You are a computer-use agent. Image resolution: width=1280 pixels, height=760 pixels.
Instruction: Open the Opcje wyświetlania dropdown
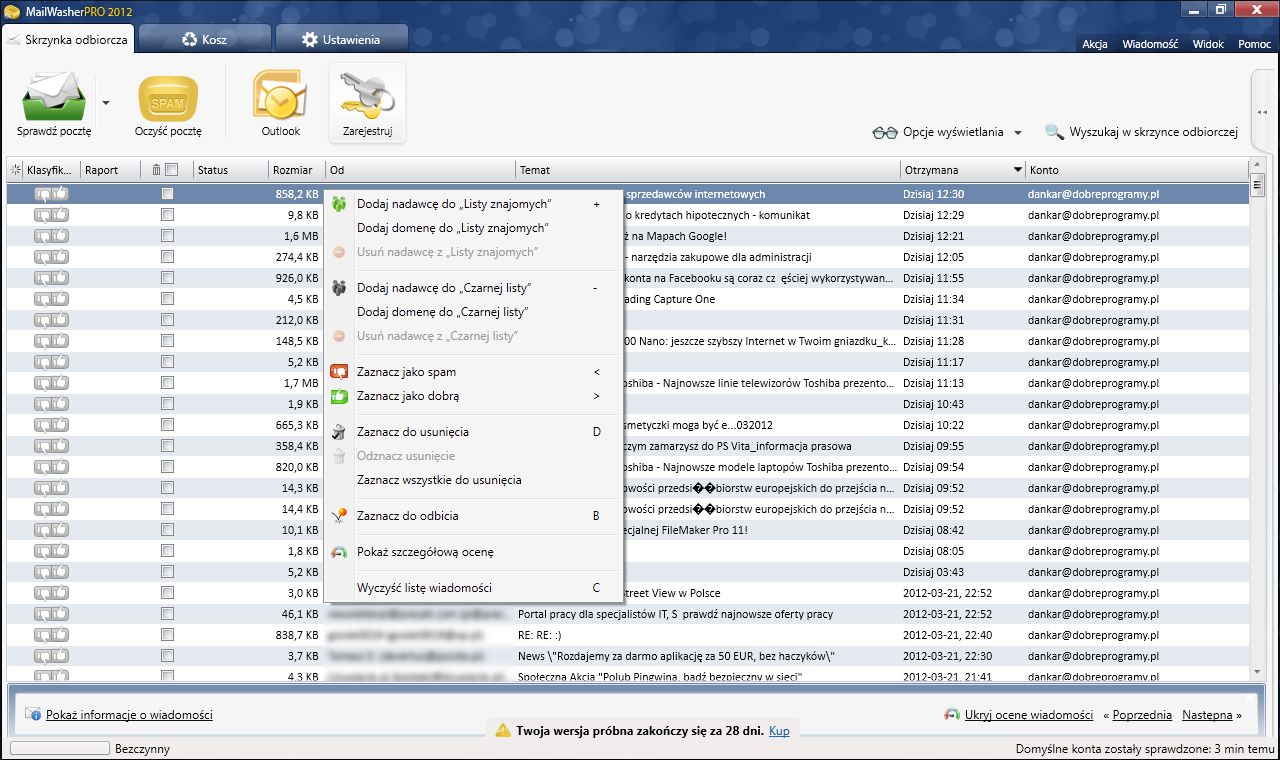pyautogui.click(x=948, y=132)
